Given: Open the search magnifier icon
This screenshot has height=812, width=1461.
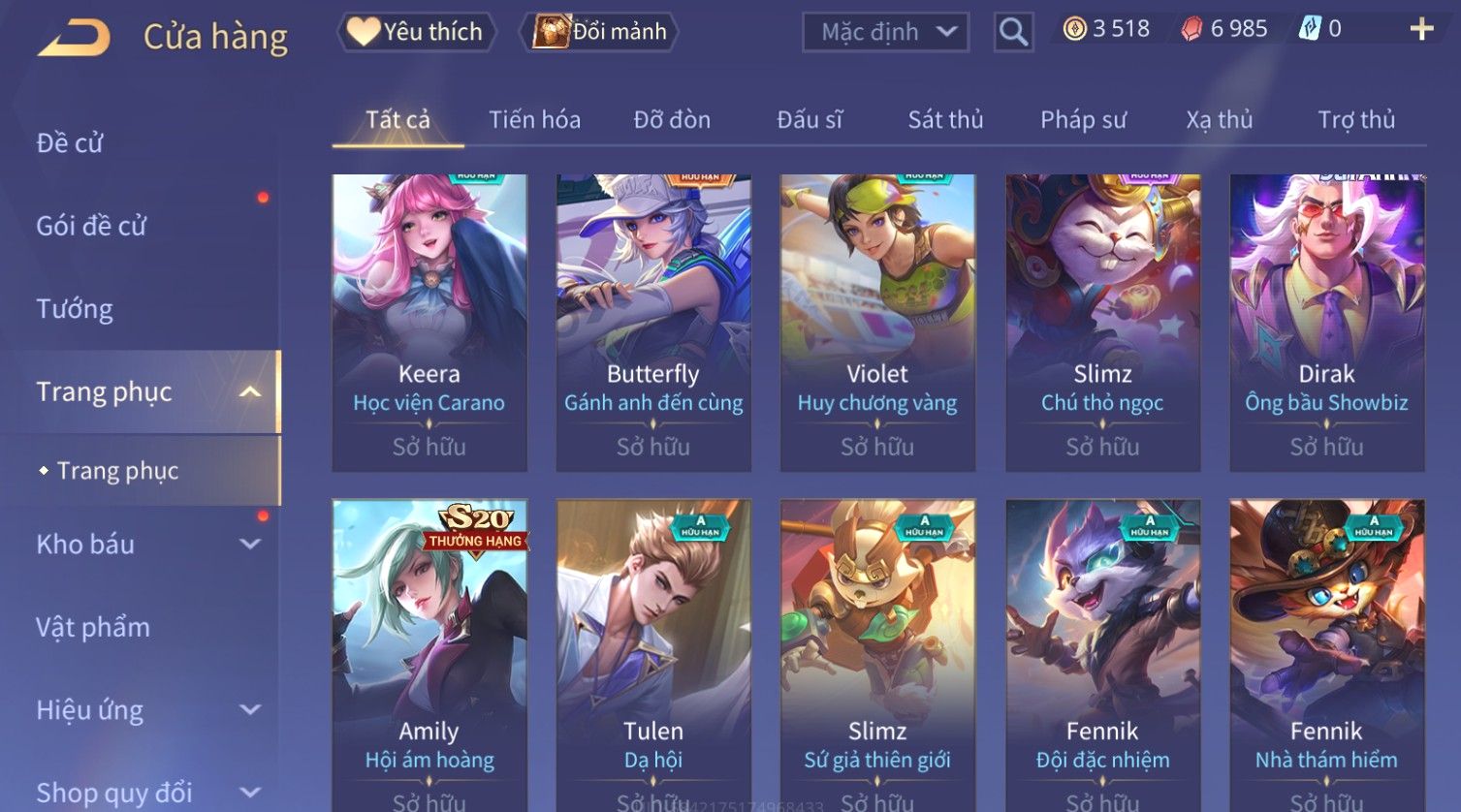Looking at the screenshot, I should pos(1013,32).
